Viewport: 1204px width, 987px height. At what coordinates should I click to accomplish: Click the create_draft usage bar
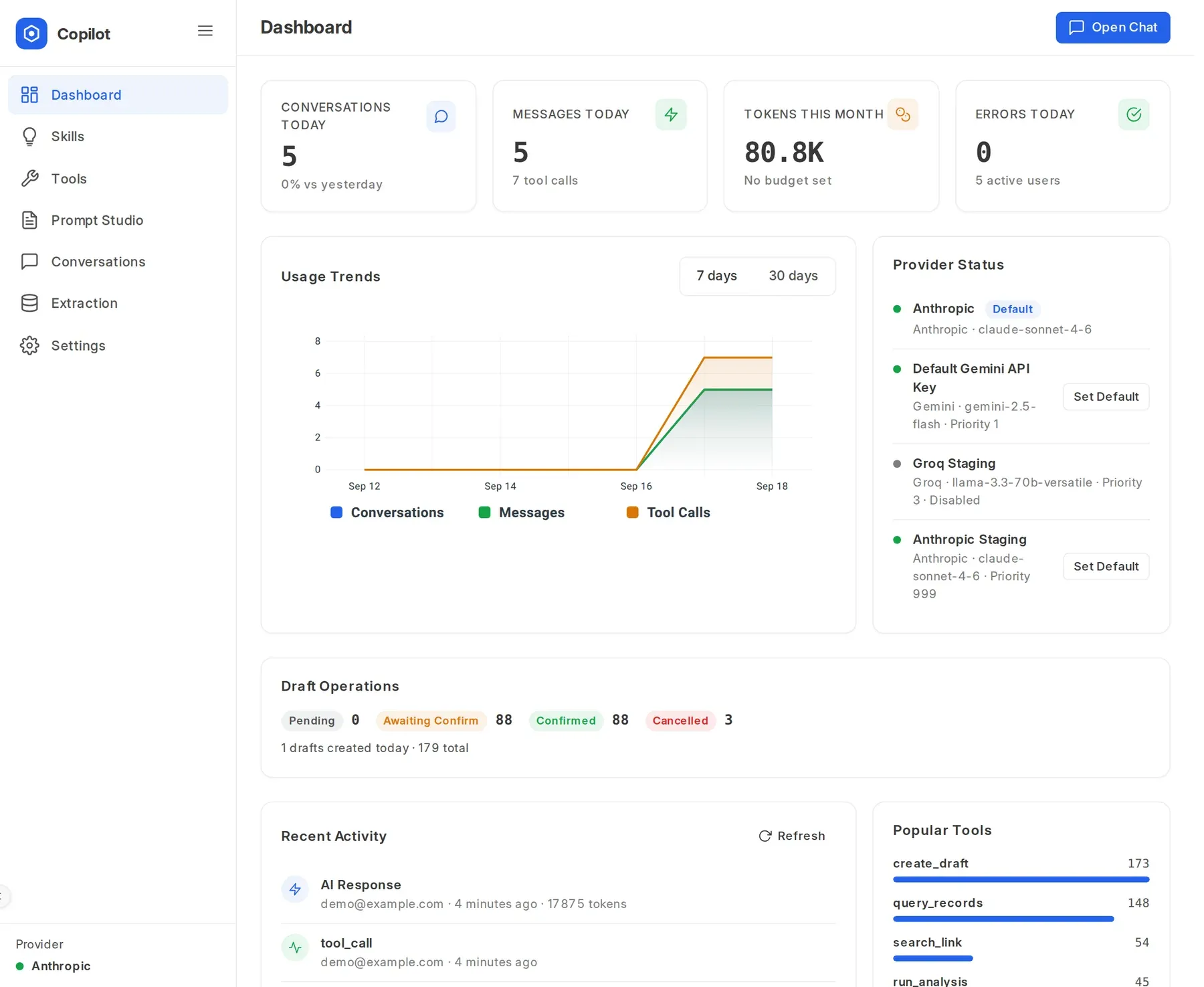pyautogui.click(x=1021, y=879)
